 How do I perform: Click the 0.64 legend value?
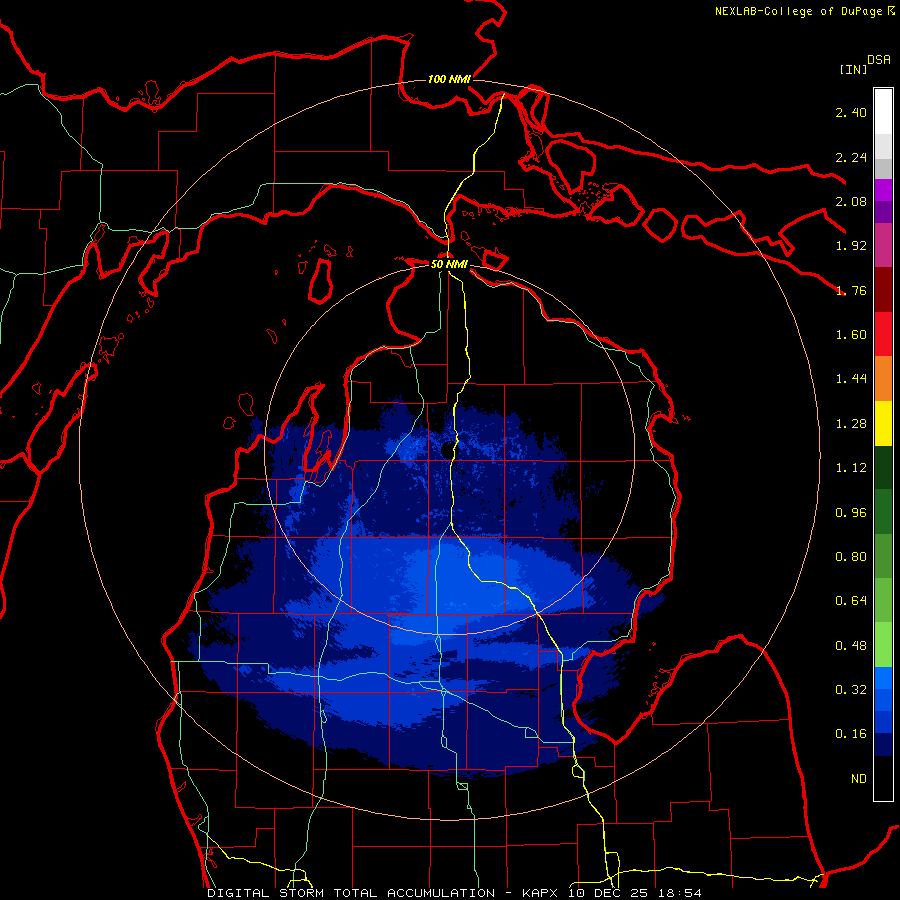pos(851,601)
